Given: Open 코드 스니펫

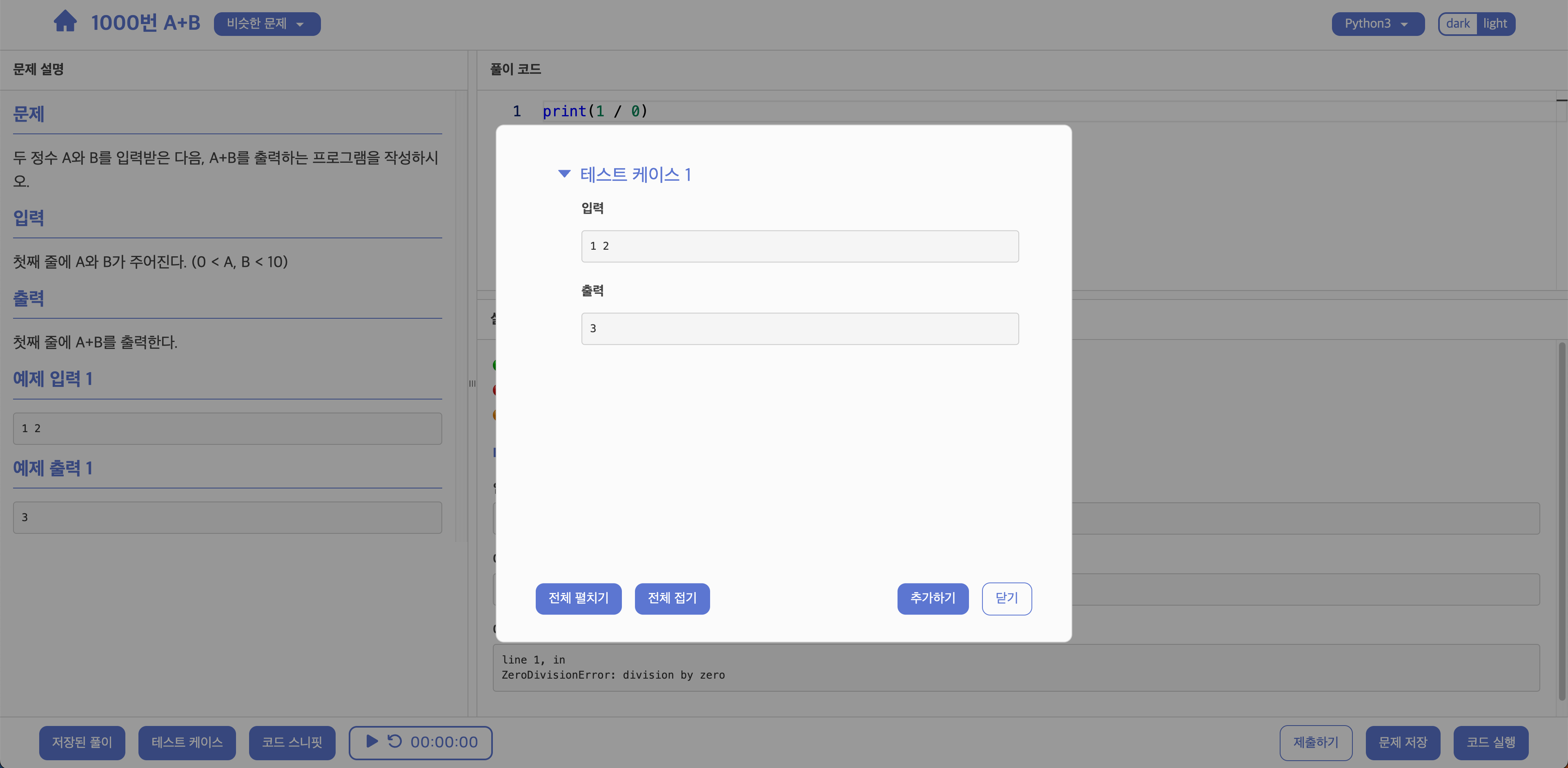Looking at the screenshot, I should [x=292, y=742].
